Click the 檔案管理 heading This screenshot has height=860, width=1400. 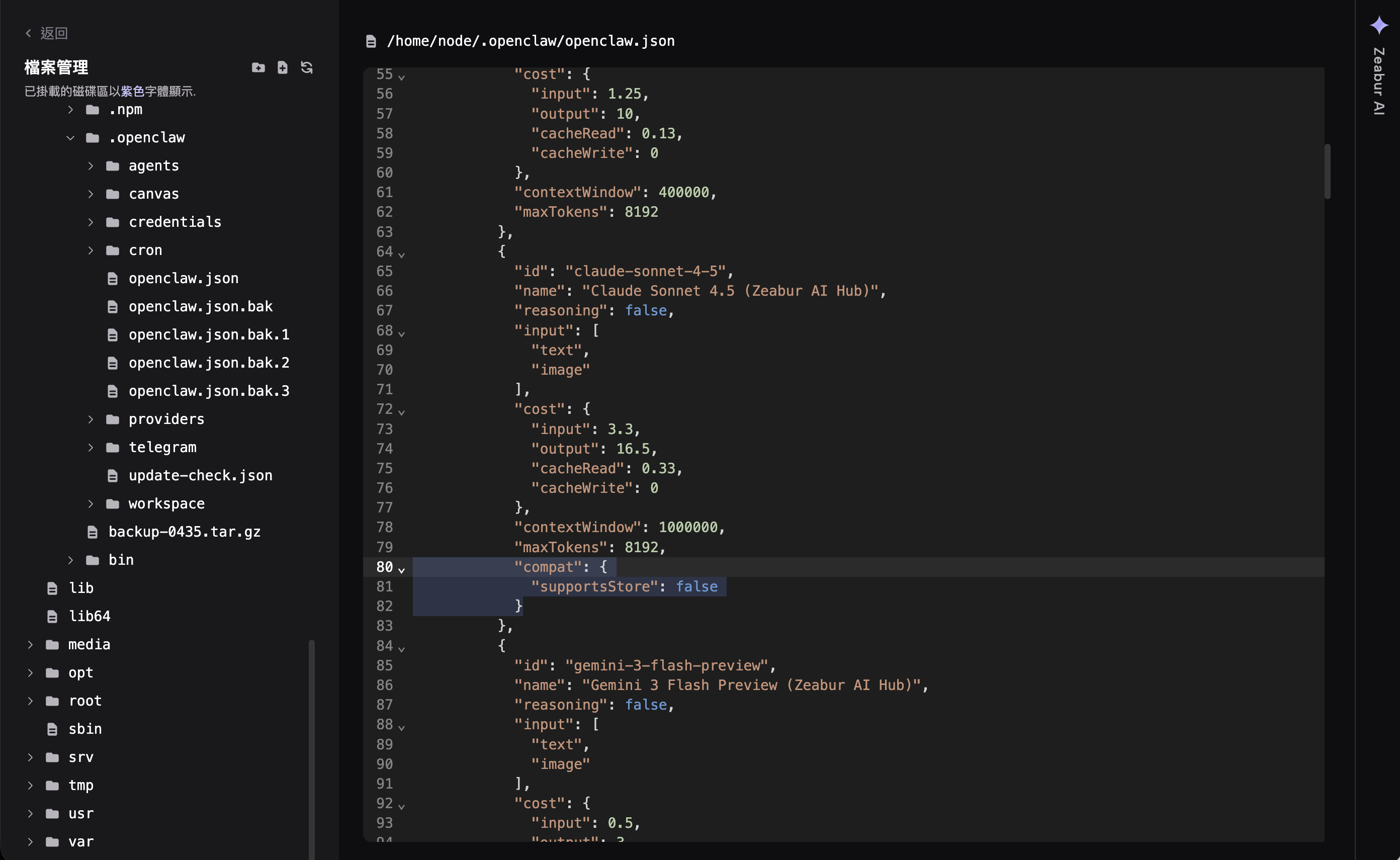[x=56, y=68]
